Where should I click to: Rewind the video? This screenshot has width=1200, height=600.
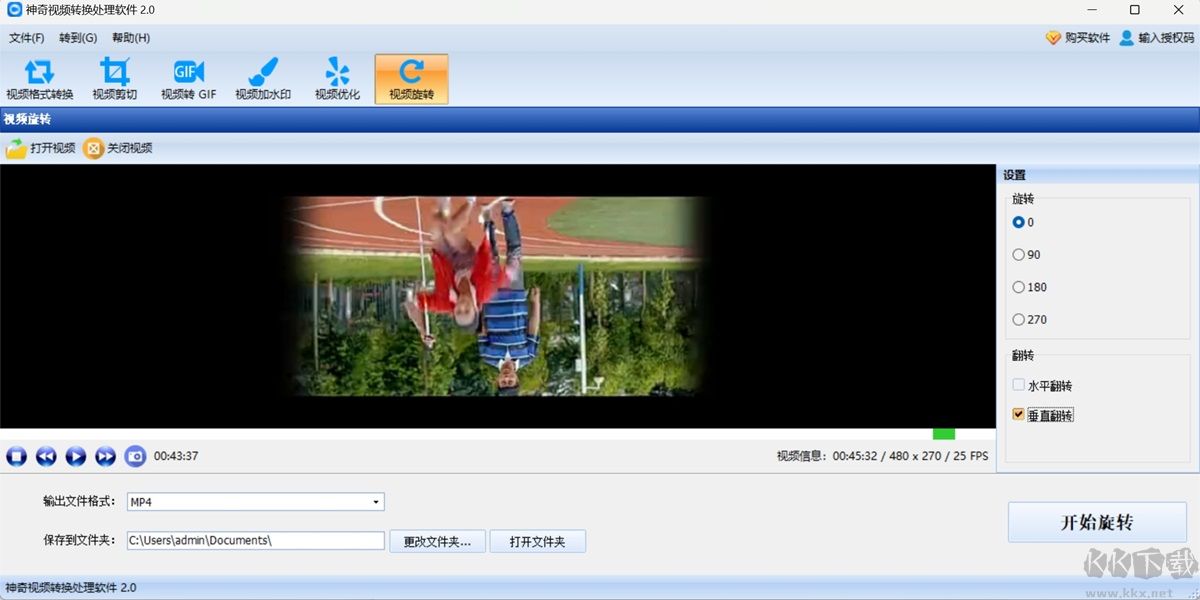[46, 456]
